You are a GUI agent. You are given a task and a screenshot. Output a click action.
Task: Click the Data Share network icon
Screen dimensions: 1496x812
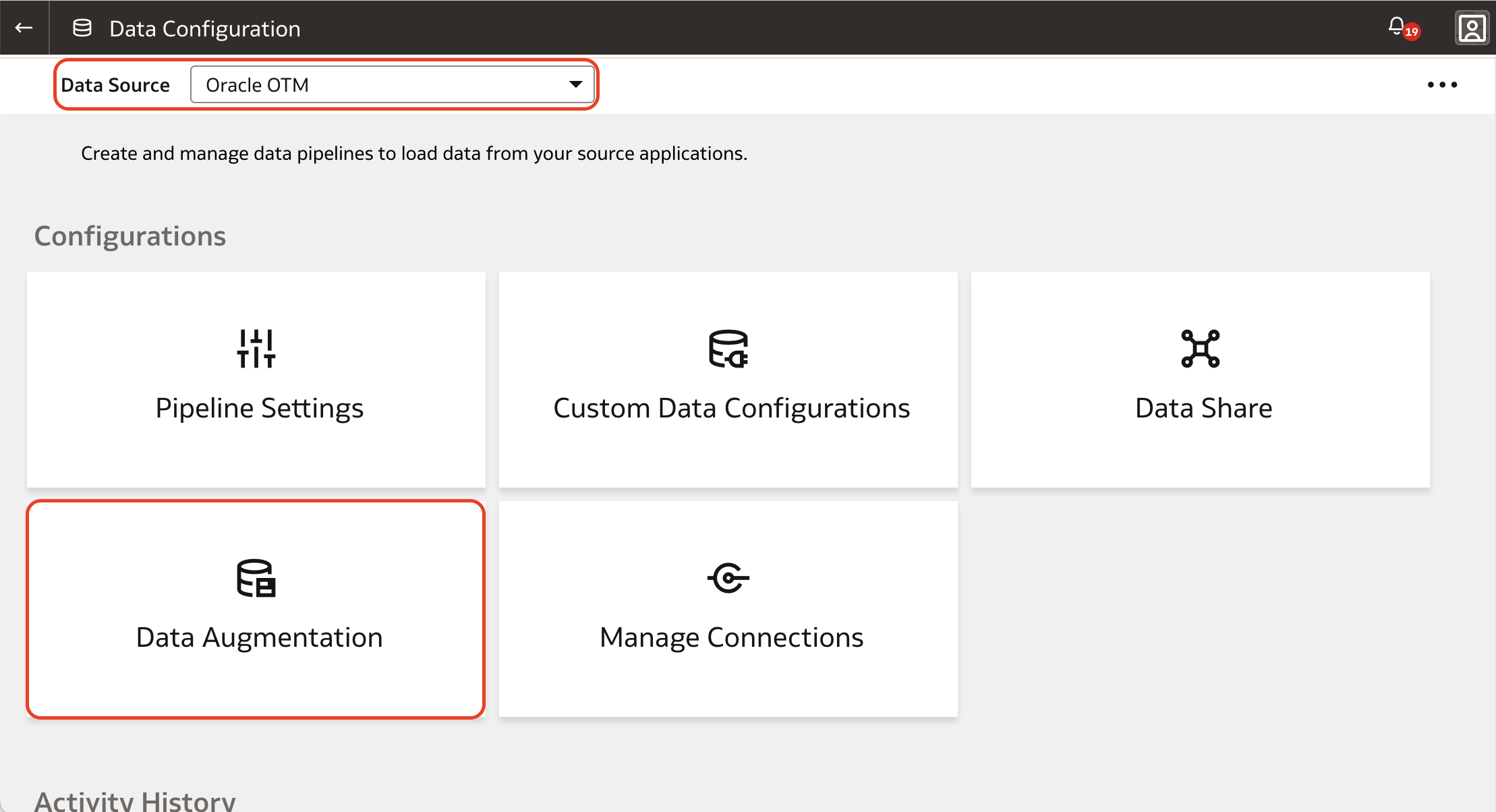tap(1201, 349)
